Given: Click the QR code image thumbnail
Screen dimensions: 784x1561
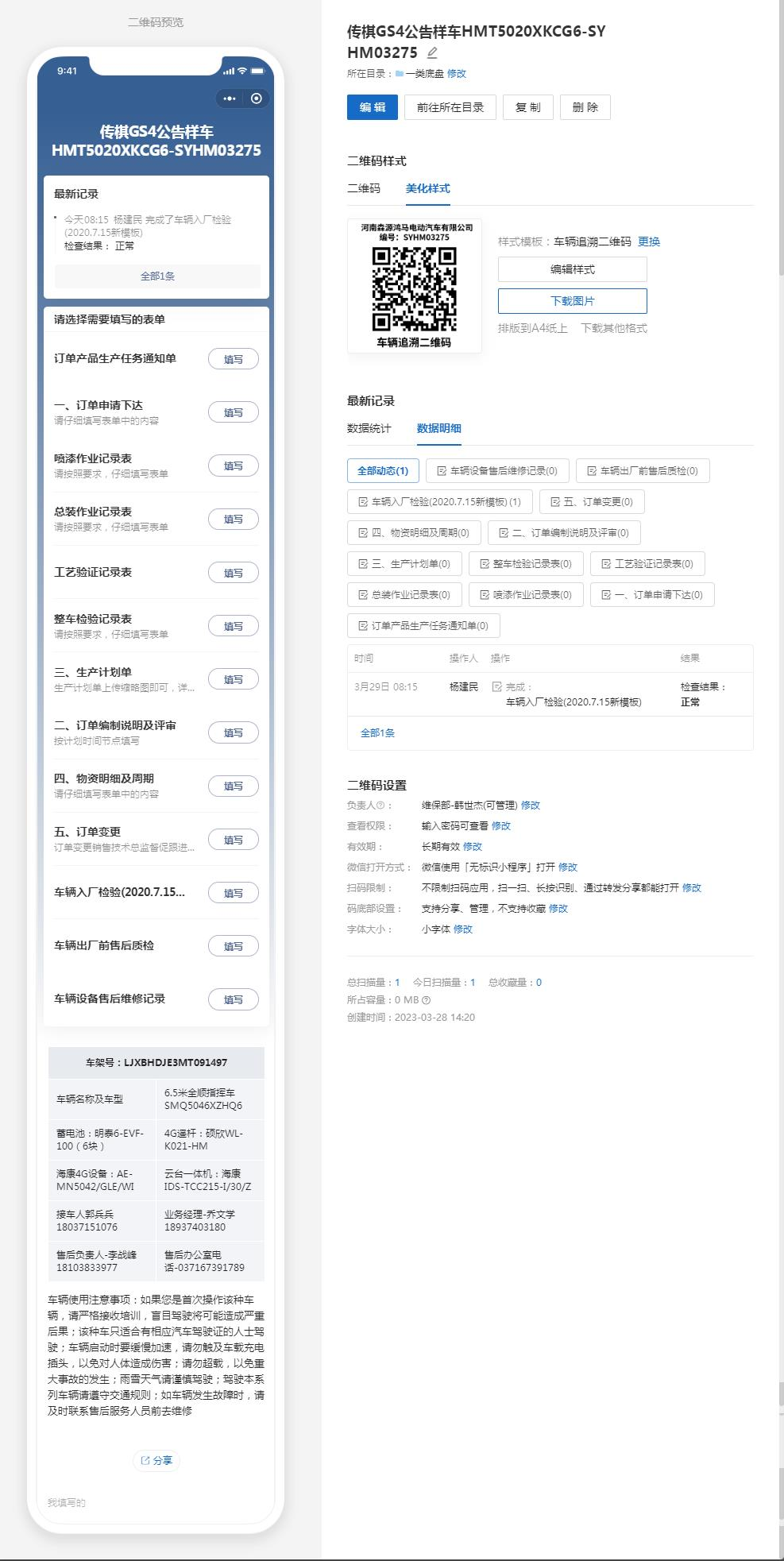Looking at the screenshot, I should pyautogui.click(x=414, y=286).
